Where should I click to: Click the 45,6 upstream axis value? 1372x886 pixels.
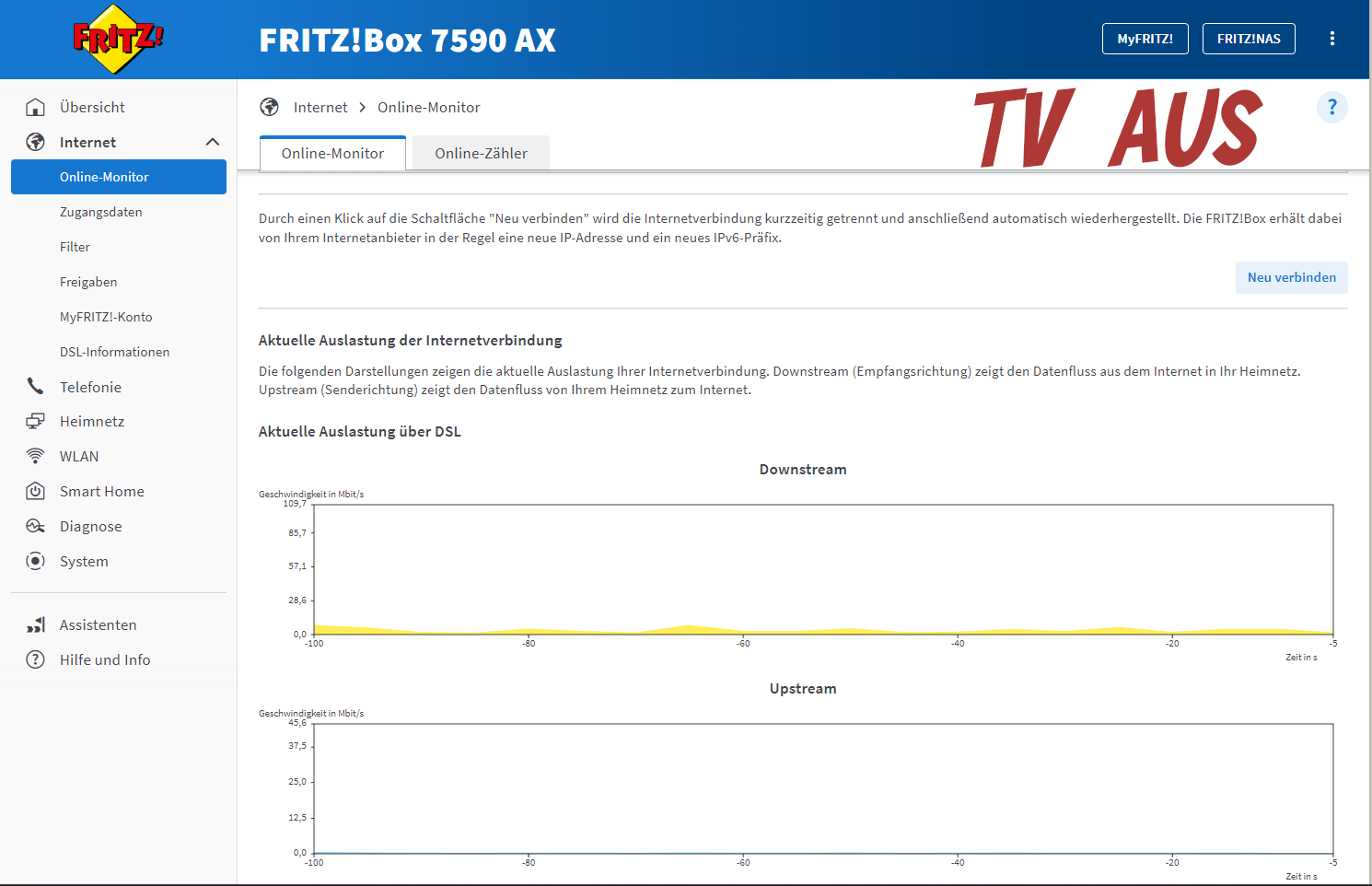coord(297,723)
